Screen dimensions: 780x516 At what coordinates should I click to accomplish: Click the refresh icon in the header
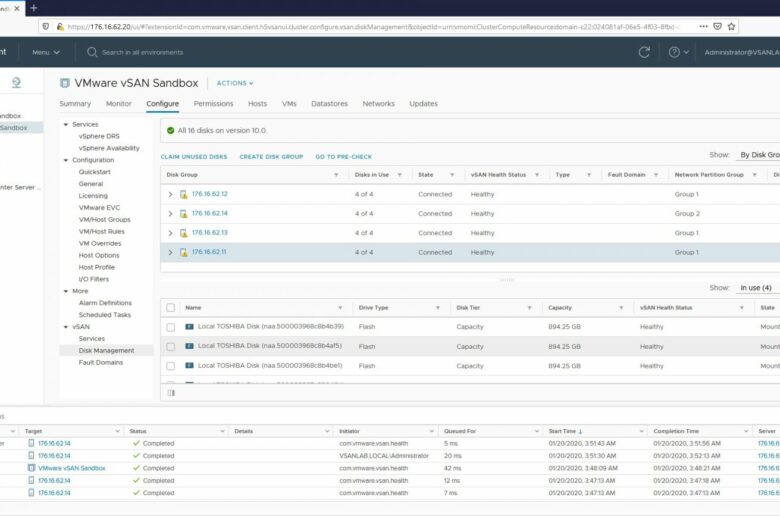[x=644, y=52]
